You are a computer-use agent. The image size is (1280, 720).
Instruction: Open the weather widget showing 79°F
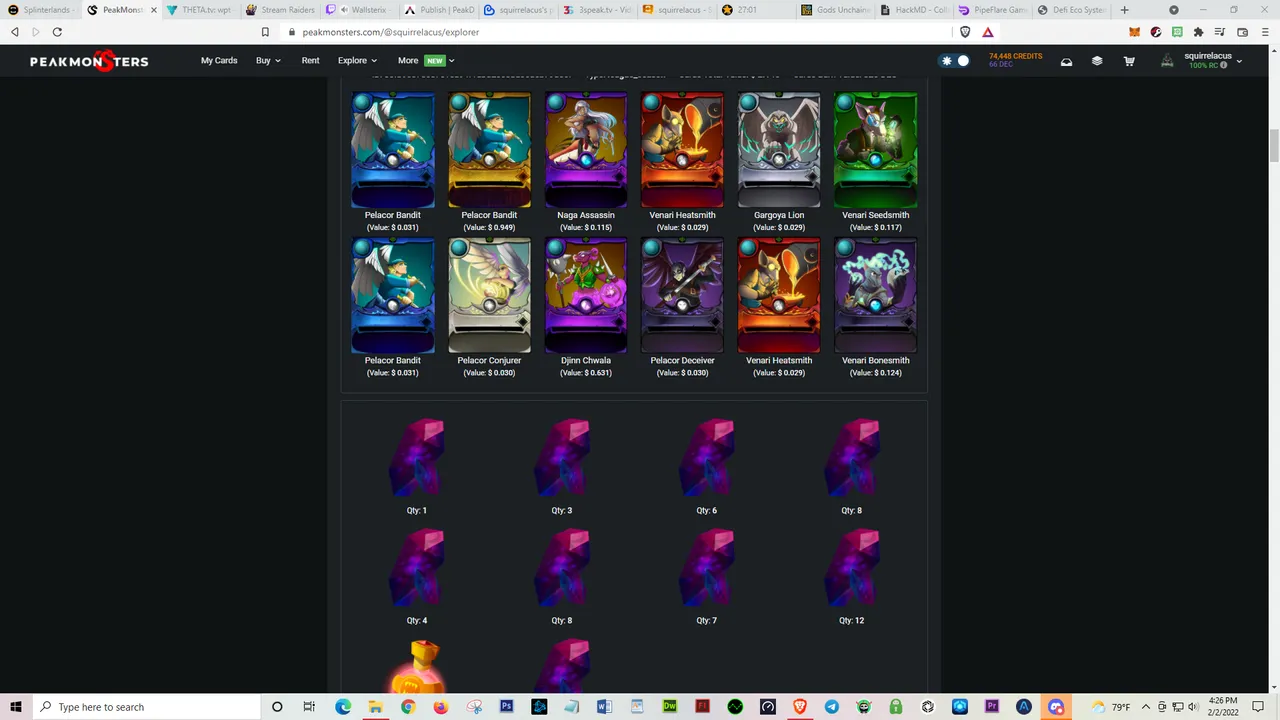[1111, 707]
